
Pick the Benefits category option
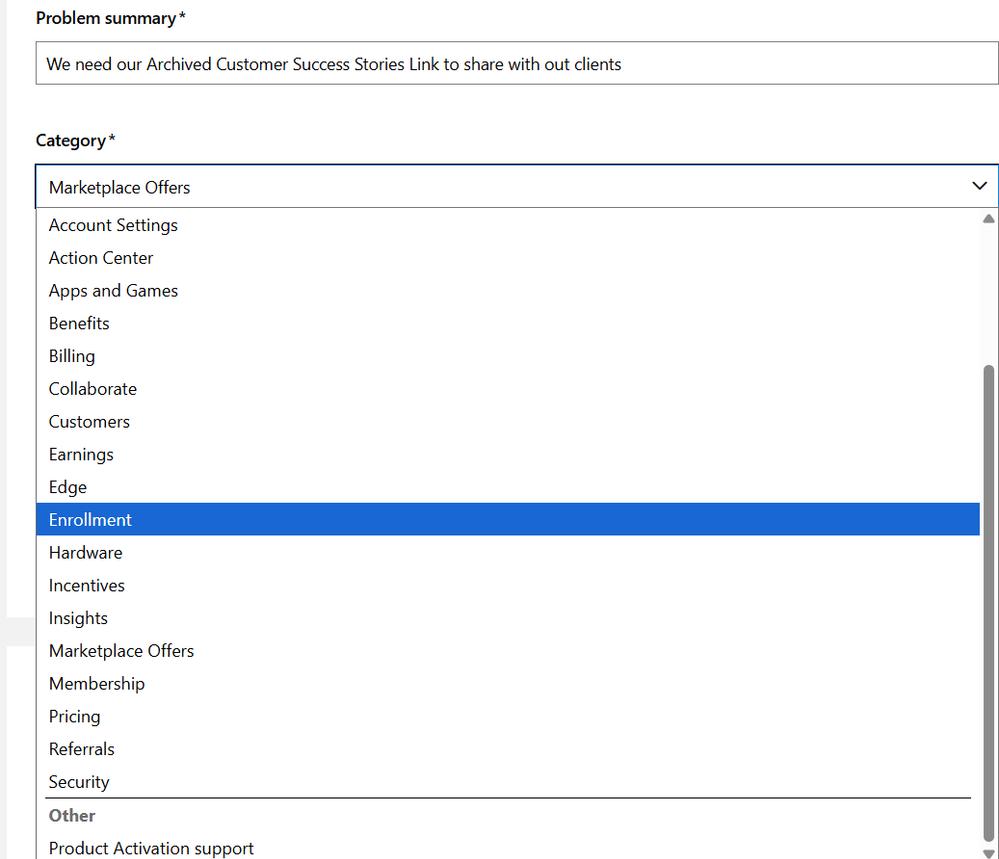pos(508,323)
